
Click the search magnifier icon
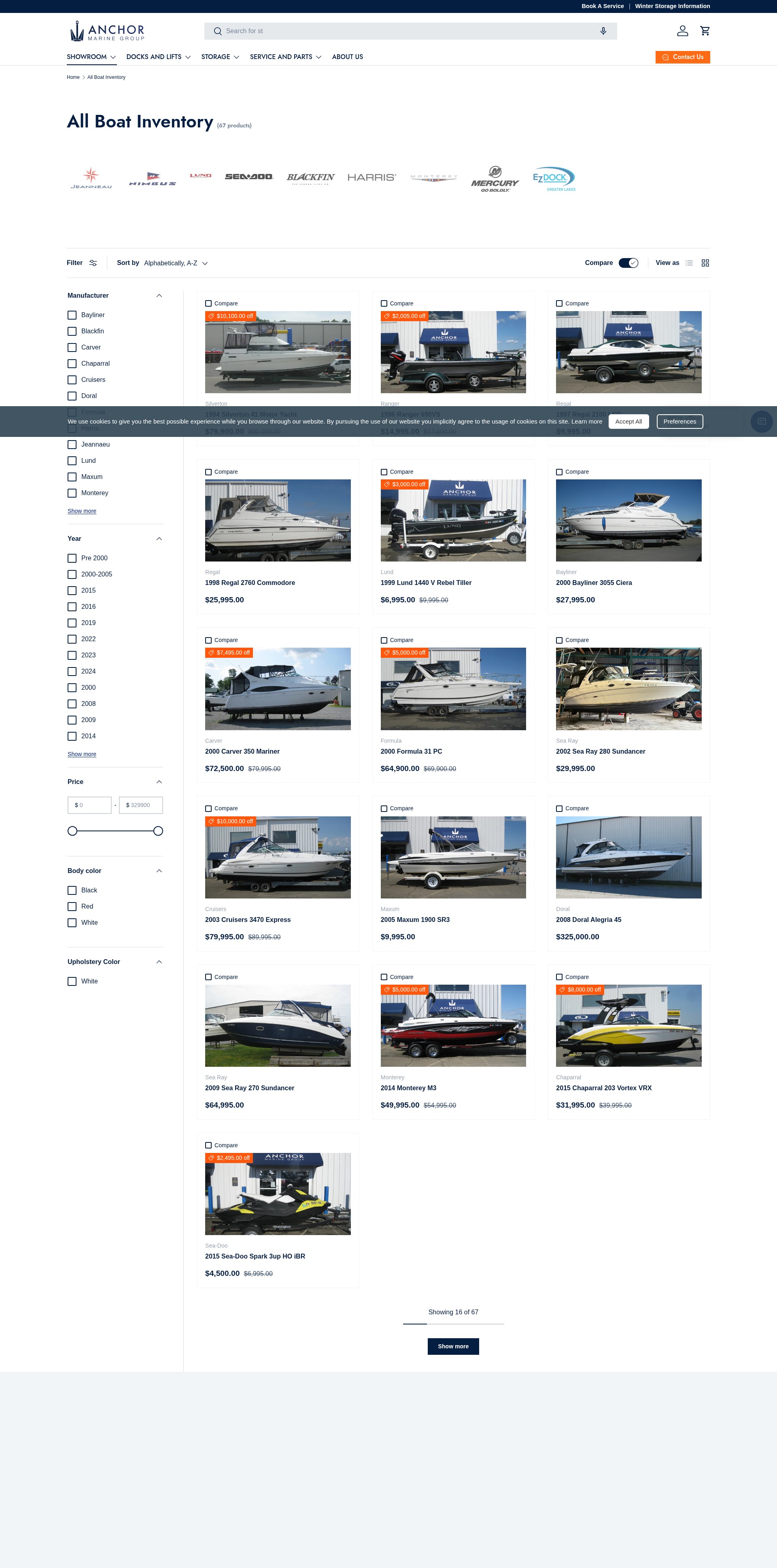[217, 31]
